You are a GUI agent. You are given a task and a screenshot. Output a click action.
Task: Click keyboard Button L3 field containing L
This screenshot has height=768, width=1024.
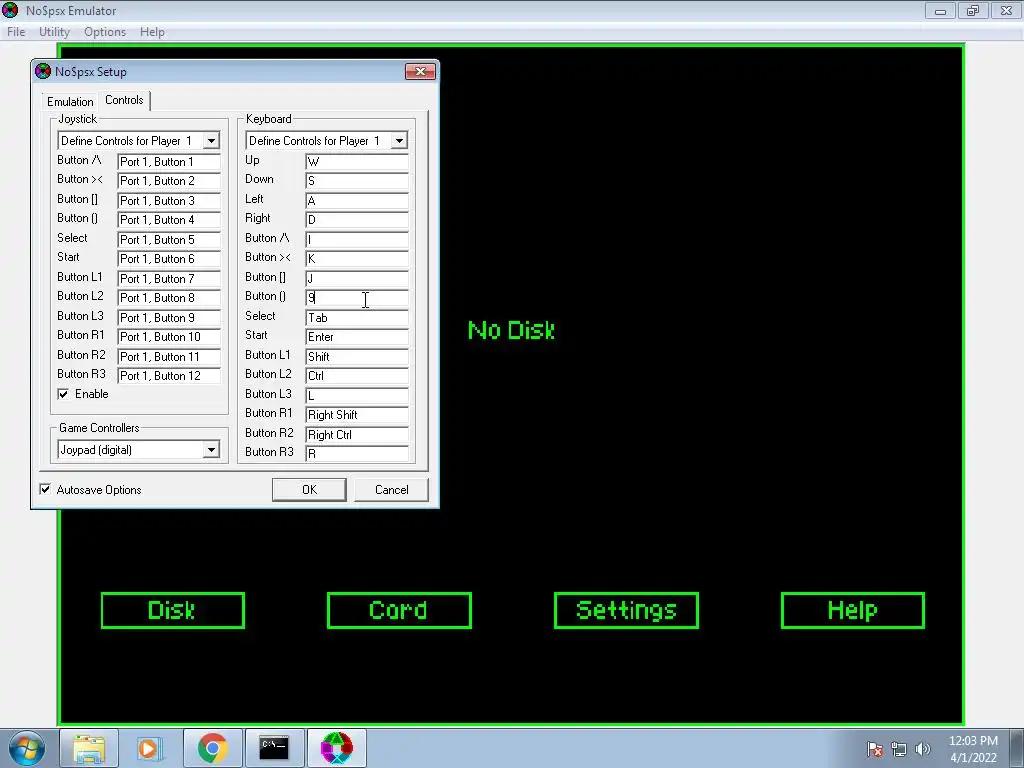357,395
